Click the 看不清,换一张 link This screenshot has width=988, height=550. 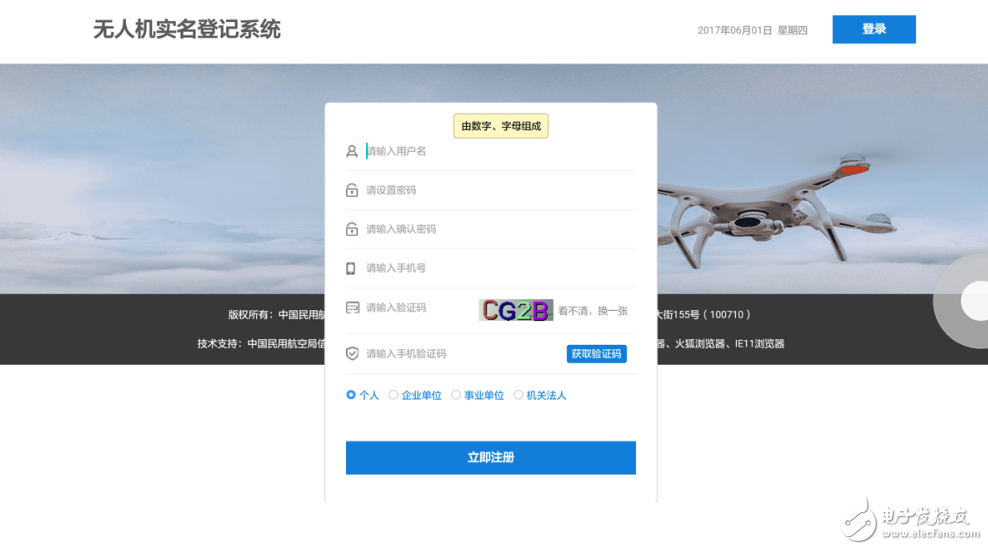coord(593,311)
